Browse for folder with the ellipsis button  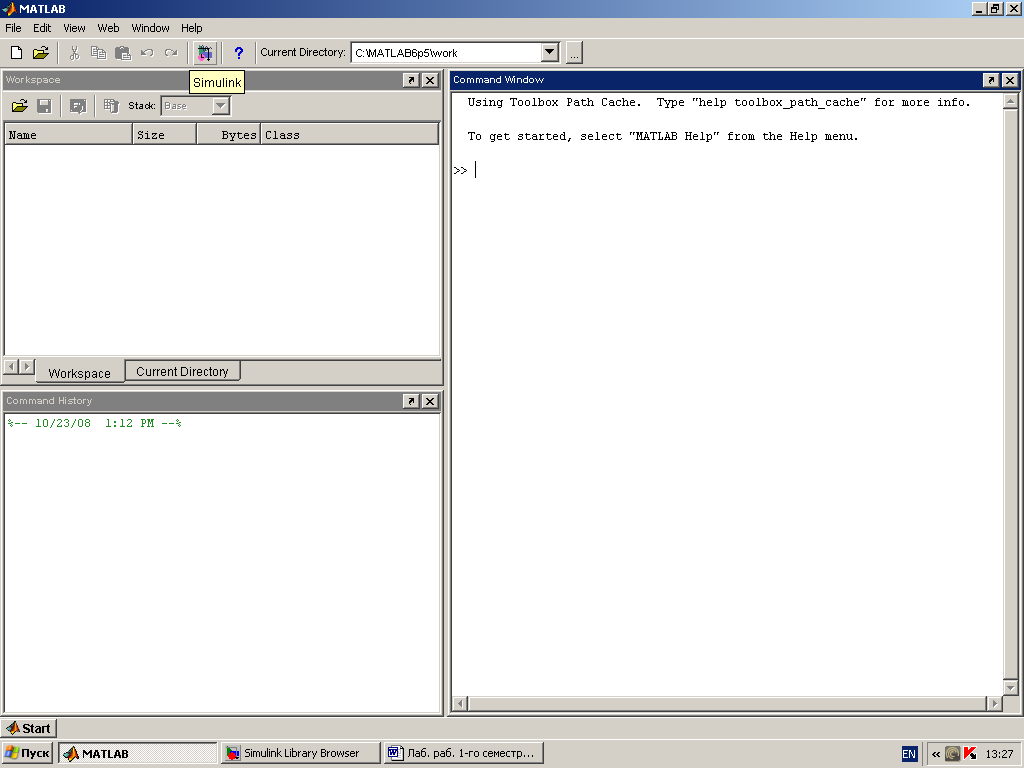574,53
